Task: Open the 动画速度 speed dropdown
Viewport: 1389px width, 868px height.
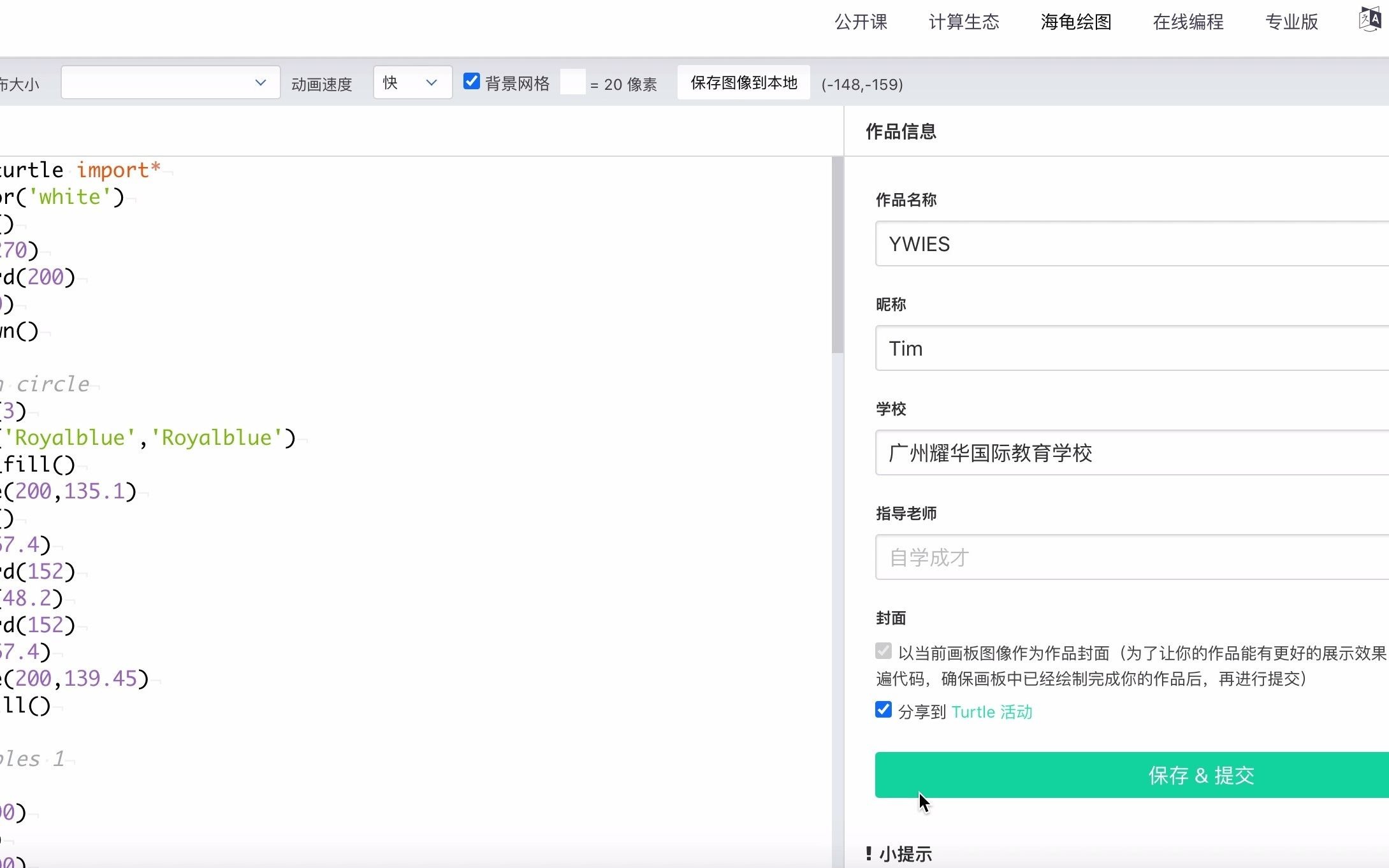Action: [x=412, y=83]
